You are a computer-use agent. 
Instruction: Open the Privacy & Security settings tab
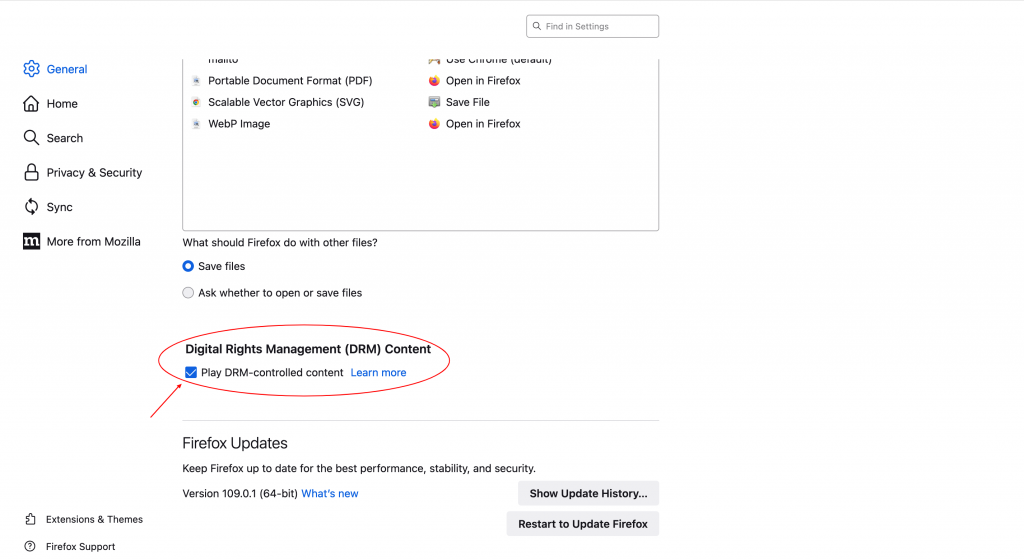coord(94,173)
